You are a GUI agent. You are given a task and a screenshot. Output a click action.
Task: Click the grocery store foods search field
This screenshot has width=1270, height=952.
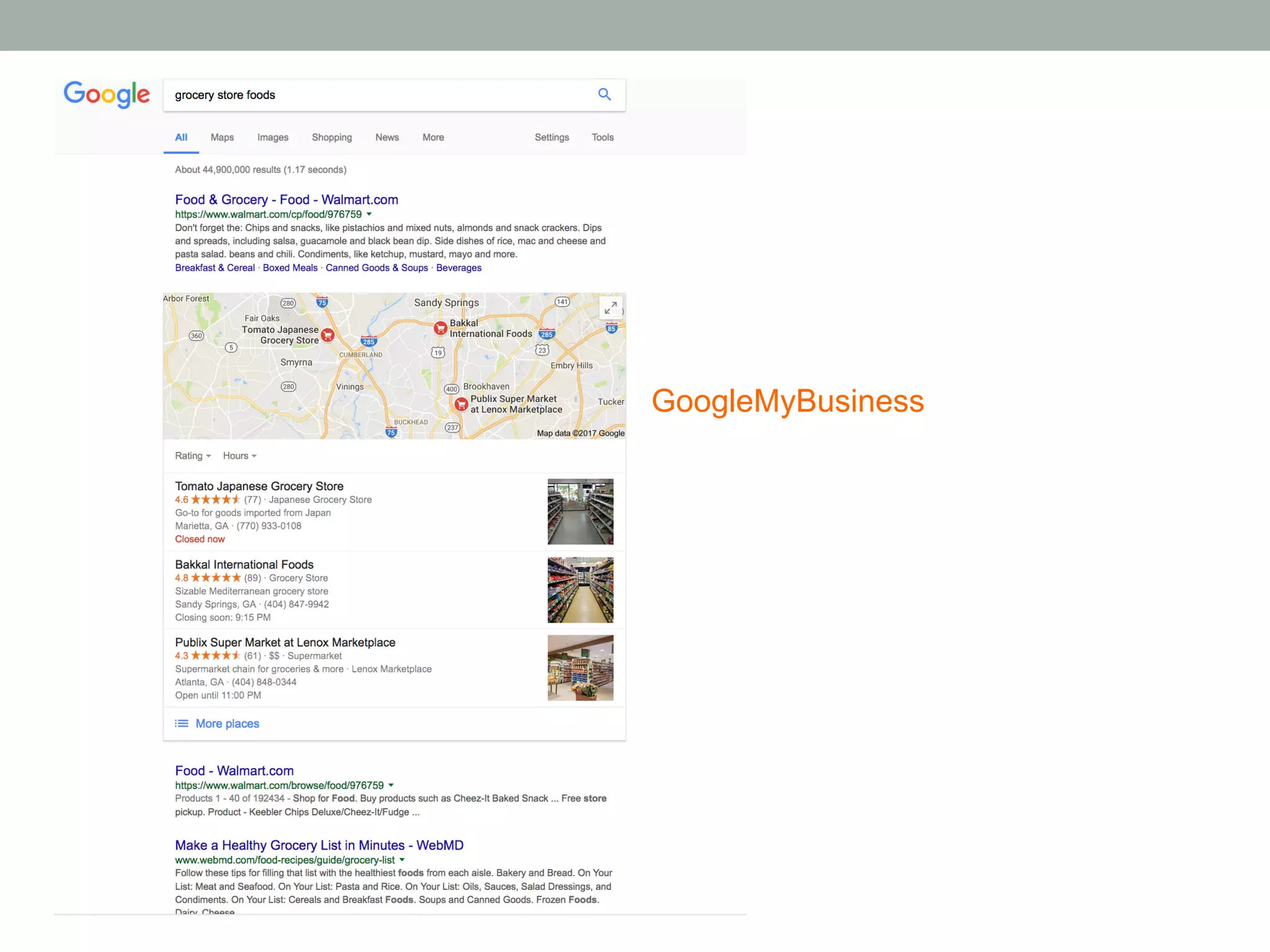tap(372, 95)
